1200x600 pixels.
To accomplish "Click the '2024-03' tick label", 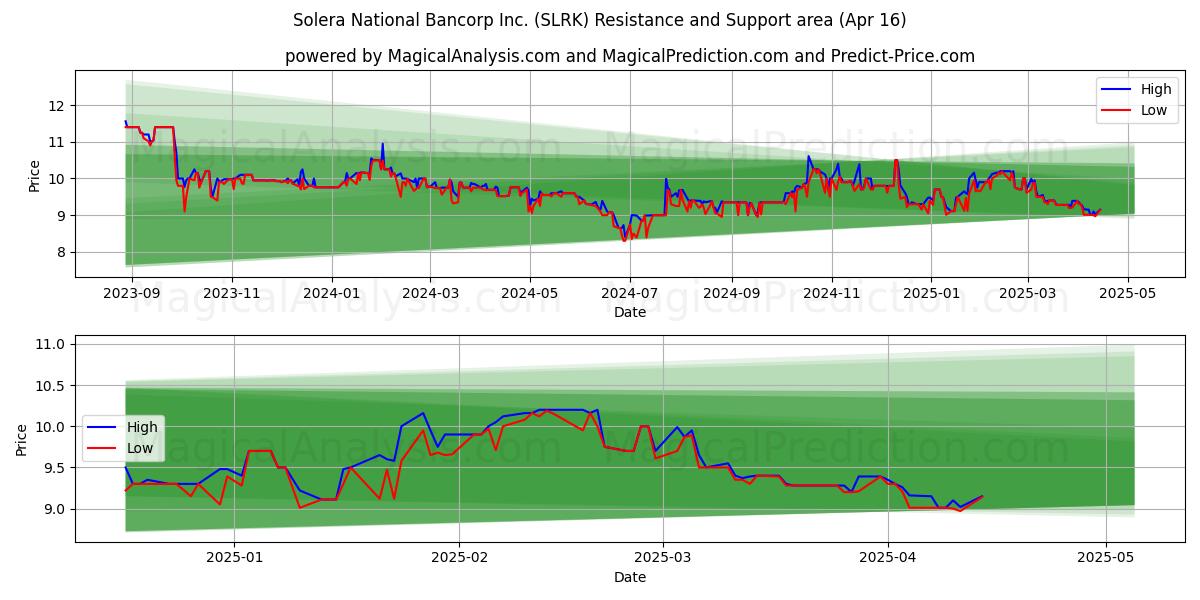I will click(x=430, y=294).
